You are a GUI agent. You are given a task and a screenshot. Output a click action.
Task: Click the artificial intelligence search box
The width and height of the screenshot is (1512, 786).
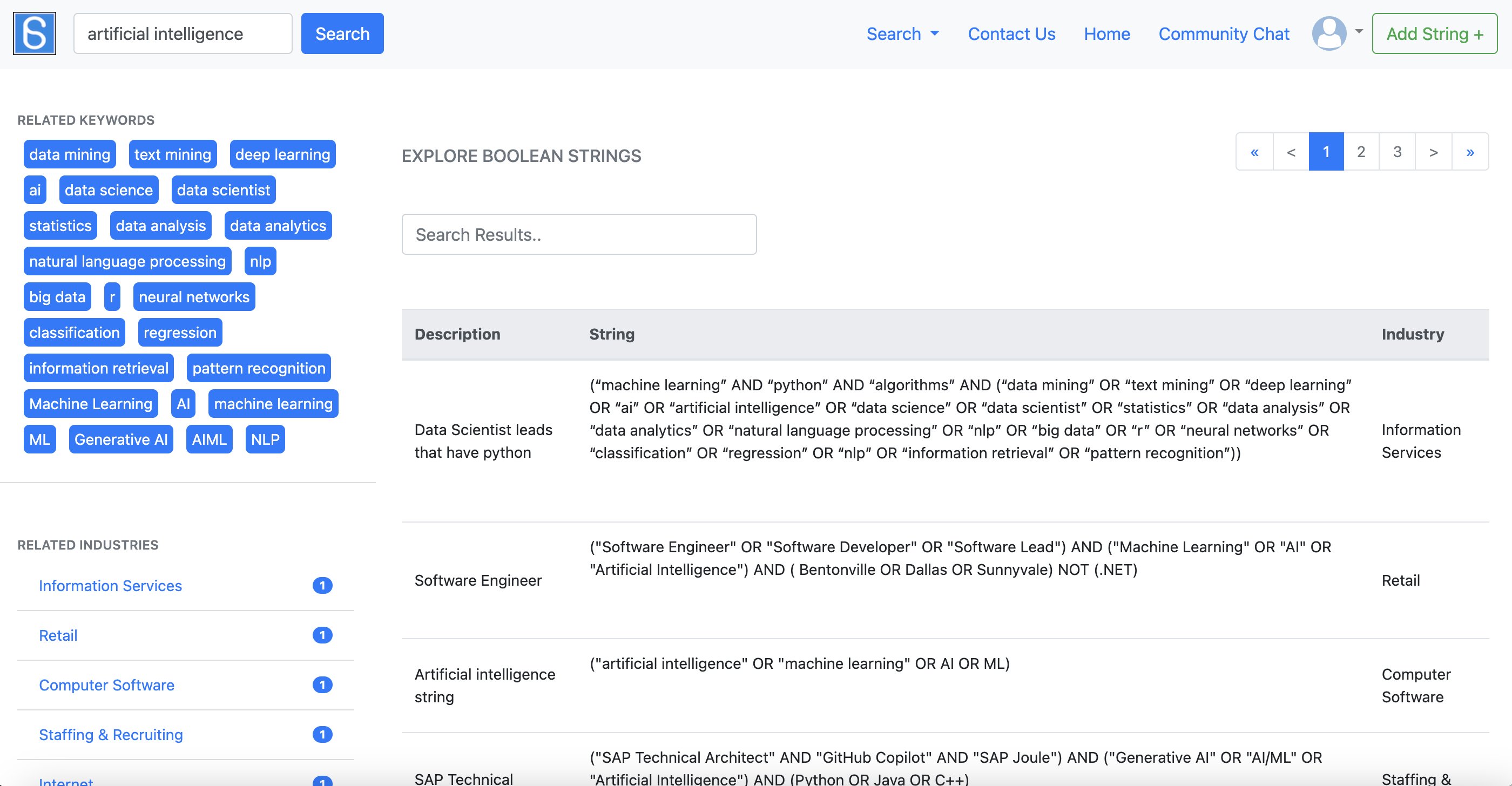coord(183,34)
